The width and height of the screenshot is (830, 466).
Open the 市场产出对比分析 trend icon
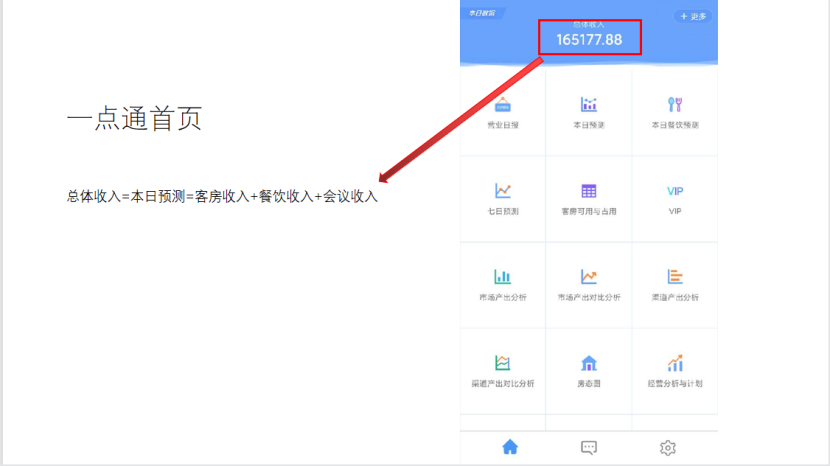coord(589,276)
